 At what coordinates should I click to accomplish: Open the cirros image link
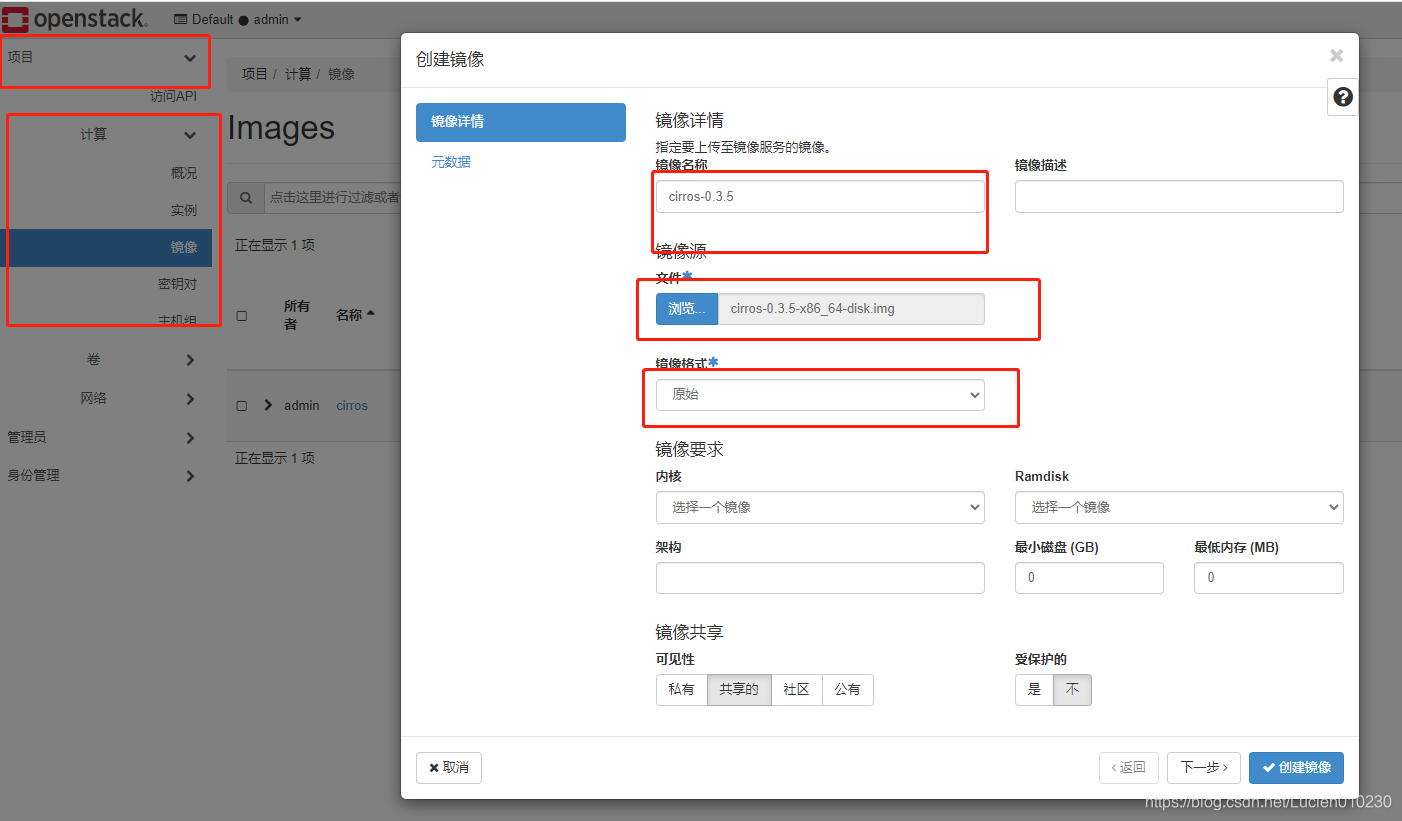coord(352,406)
